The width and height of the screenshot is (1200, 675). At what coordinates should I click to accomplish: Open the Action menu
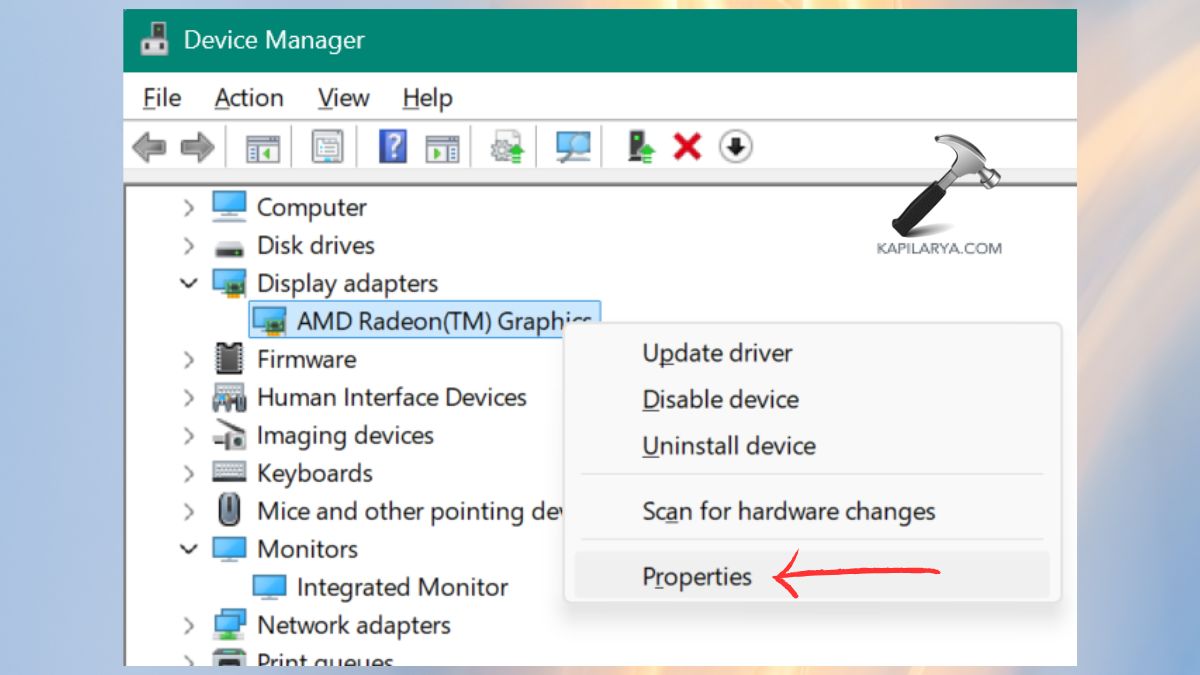249,97
